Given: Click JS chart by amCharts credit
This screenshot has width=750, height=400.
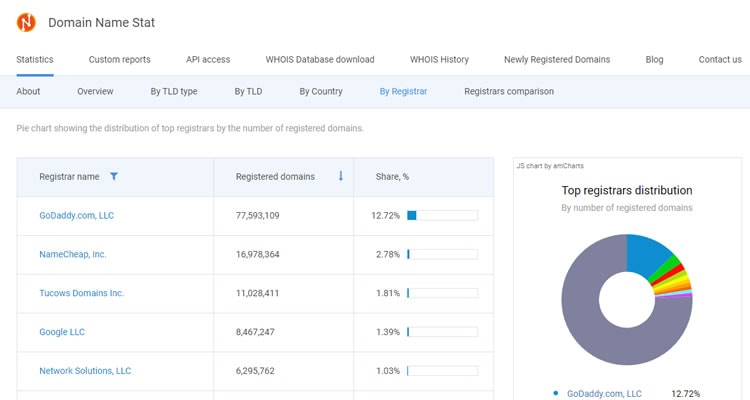Looking at the screenshot, I should click(x=550, y=166).
